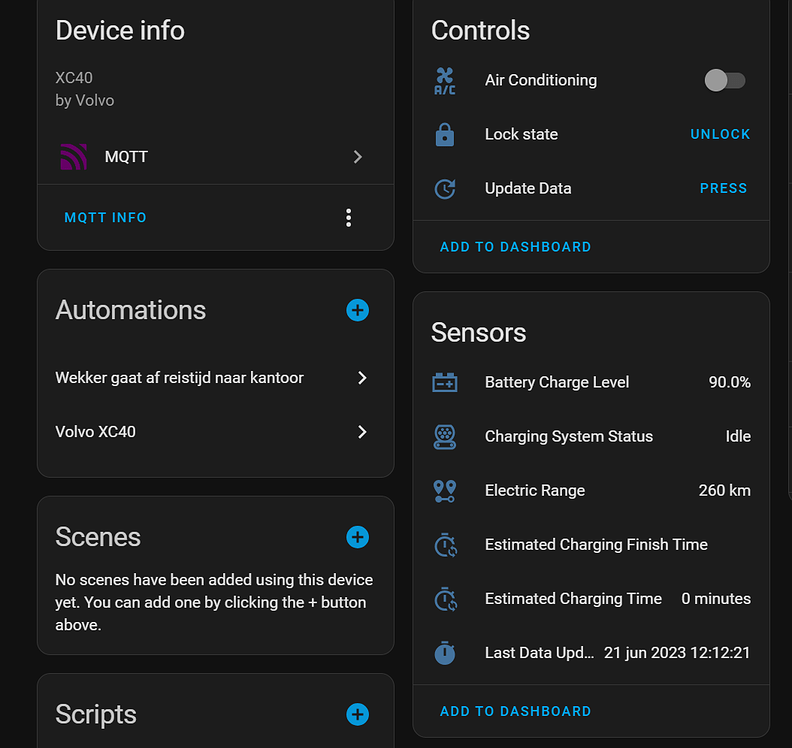Click the Battery Charge Level battery icon
Image resolution: width=792 pixels, height=748 pixels.
pyautogui.click(x=445, y=382)
